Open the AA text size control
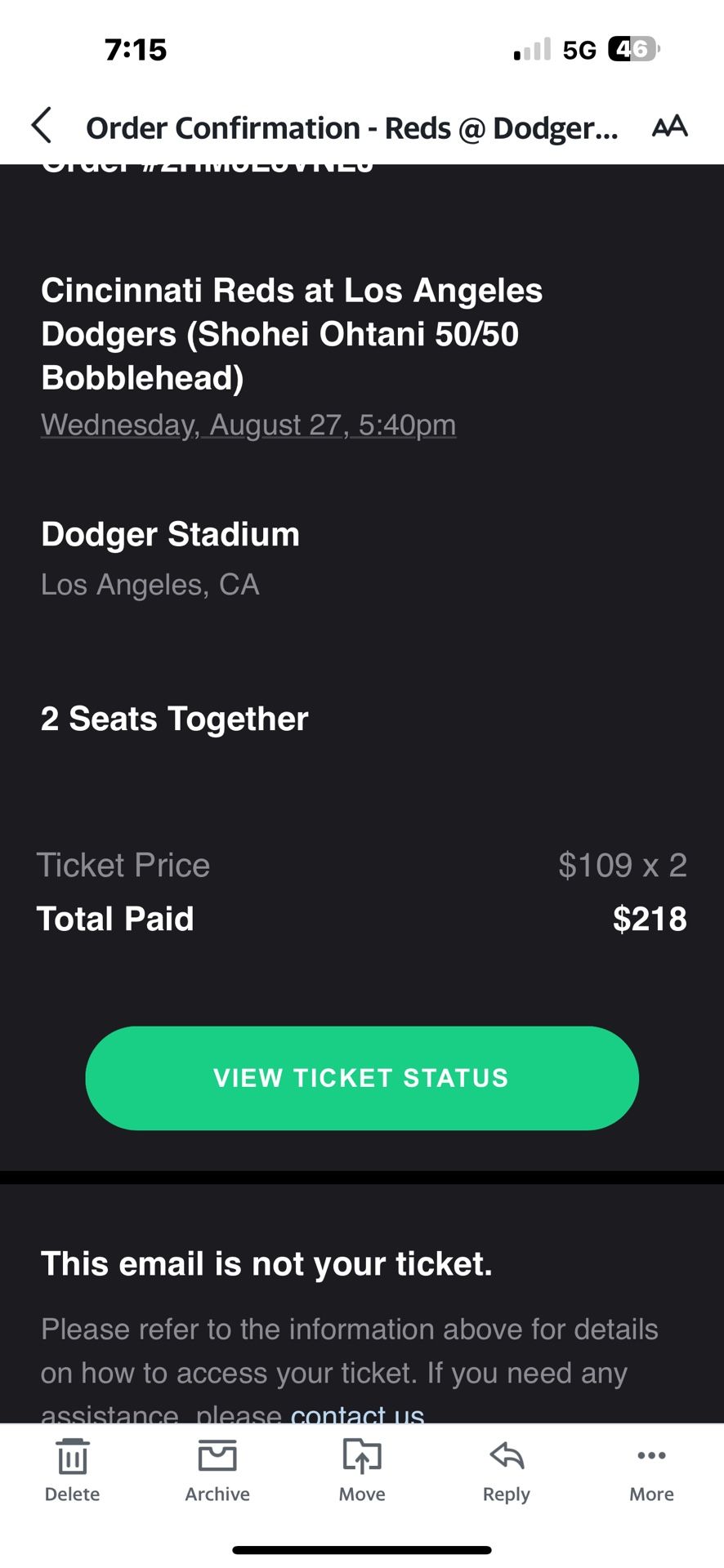The height and width of the screenshot is (1568, 724). [x=669, y=127]
